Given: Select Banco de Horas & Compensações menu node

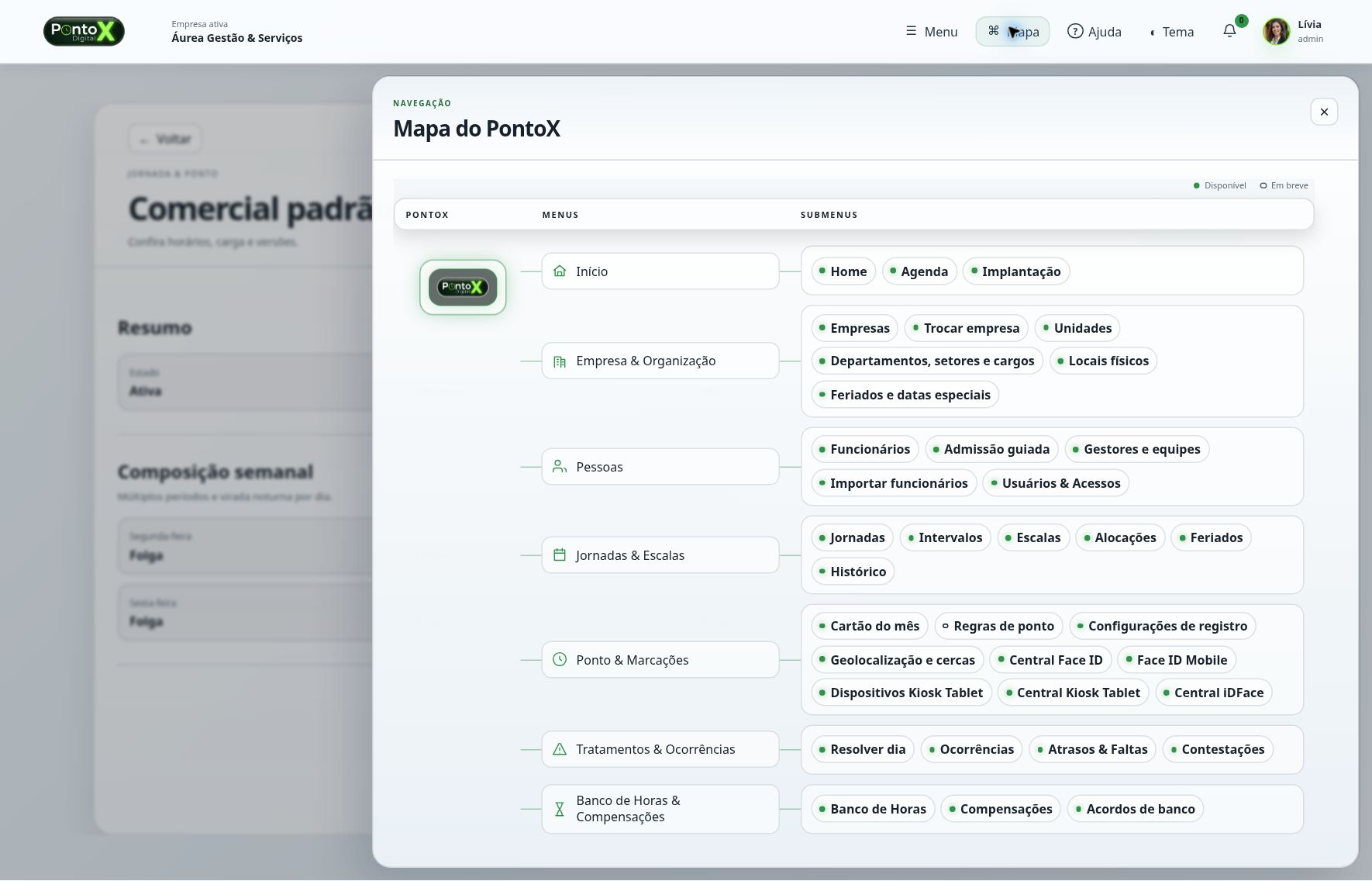Looking at the screenshot, I should (660, 809).
